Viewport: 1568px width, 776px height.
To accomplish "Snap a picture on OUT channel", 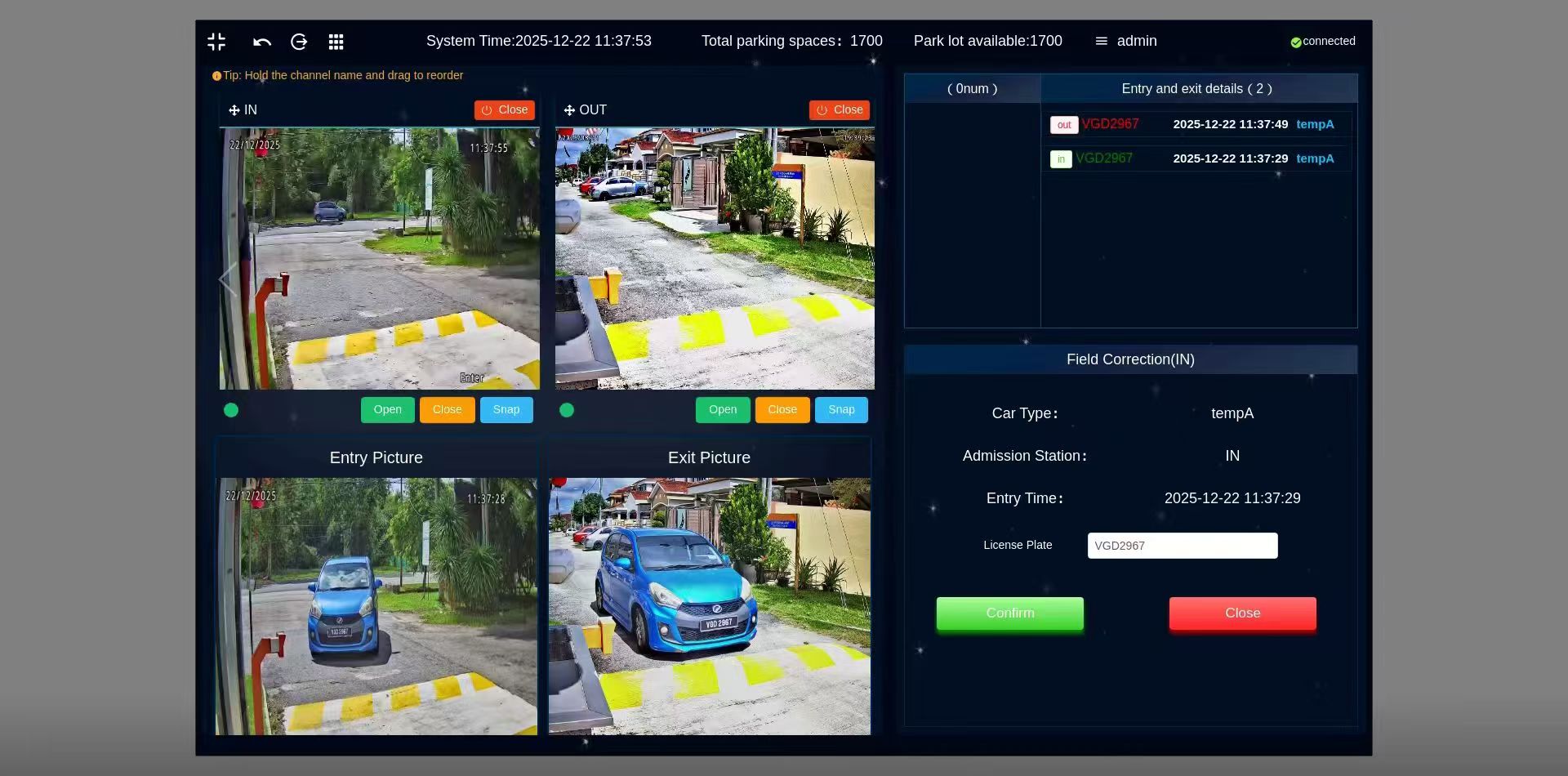I will coord(841,410).
